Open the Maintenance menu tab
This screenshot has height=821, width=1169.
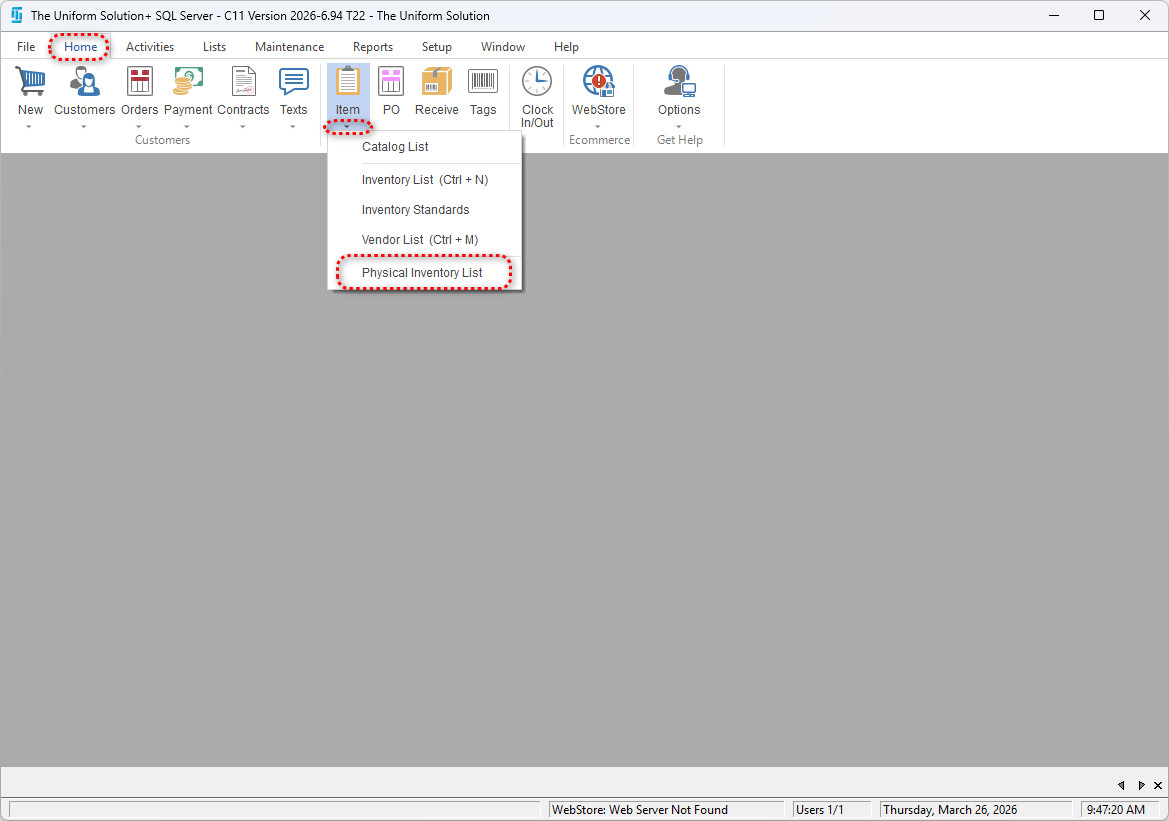[x=289, y=47]
